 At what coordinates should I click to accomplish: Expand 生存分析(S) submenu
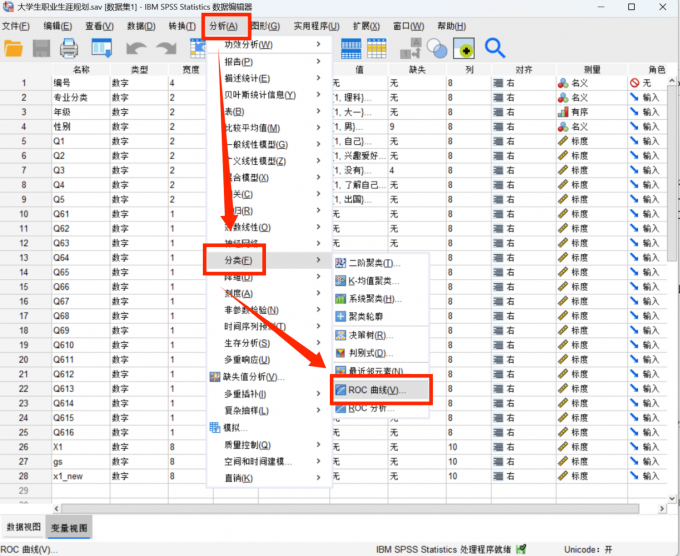point(269,343)
